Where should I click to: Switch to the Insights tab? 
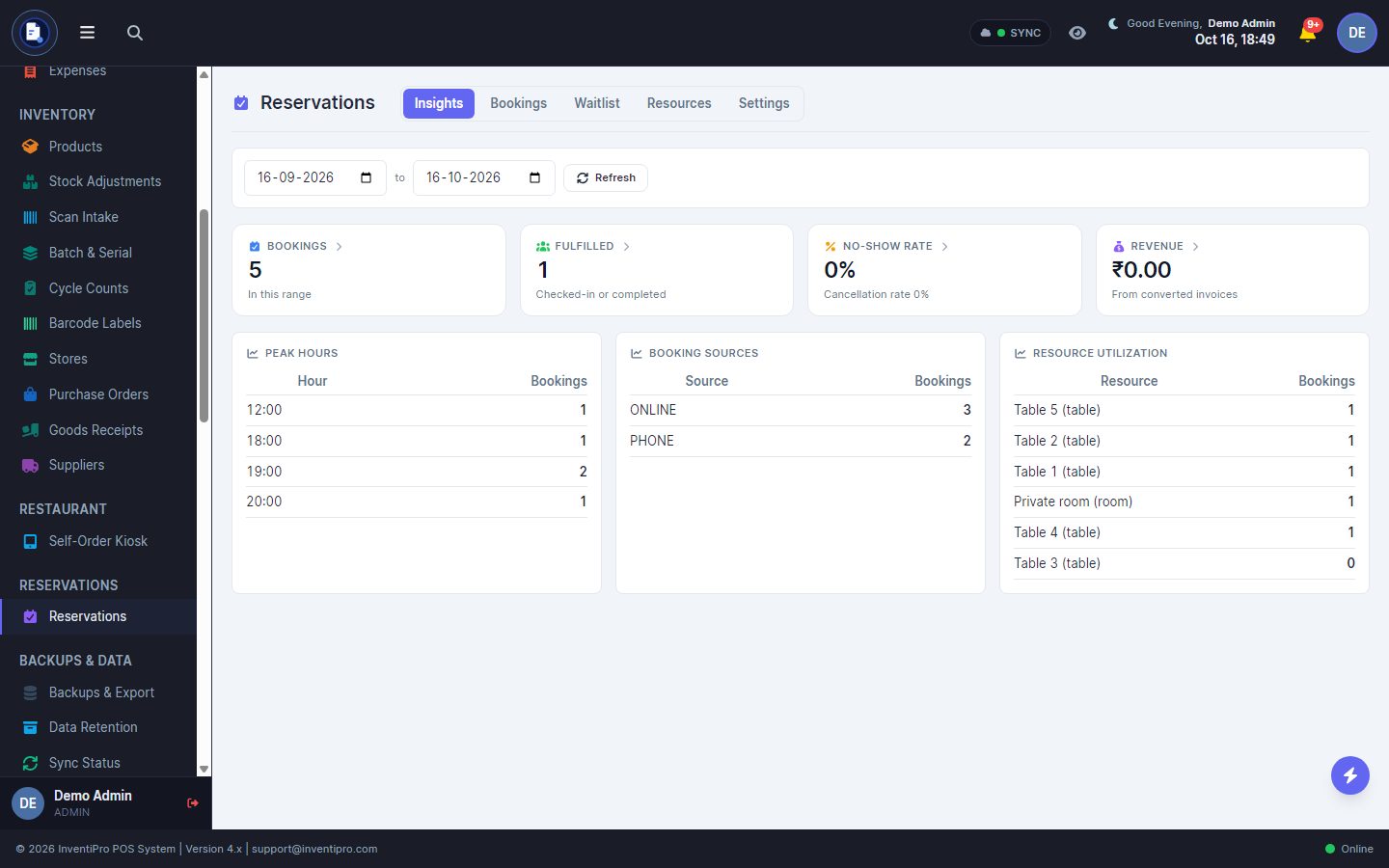439,103
